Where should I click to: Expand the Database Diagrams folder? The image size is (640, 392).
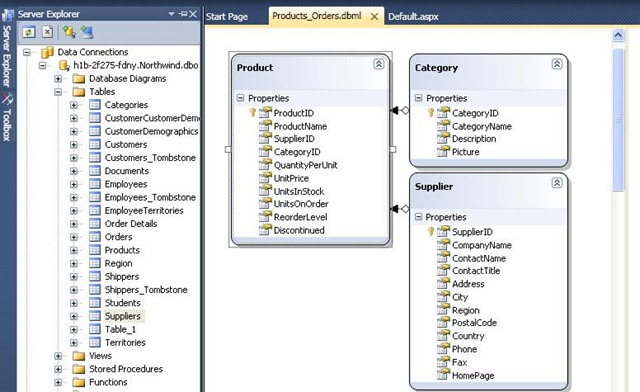pyautogui.click(x=58, y=78)
